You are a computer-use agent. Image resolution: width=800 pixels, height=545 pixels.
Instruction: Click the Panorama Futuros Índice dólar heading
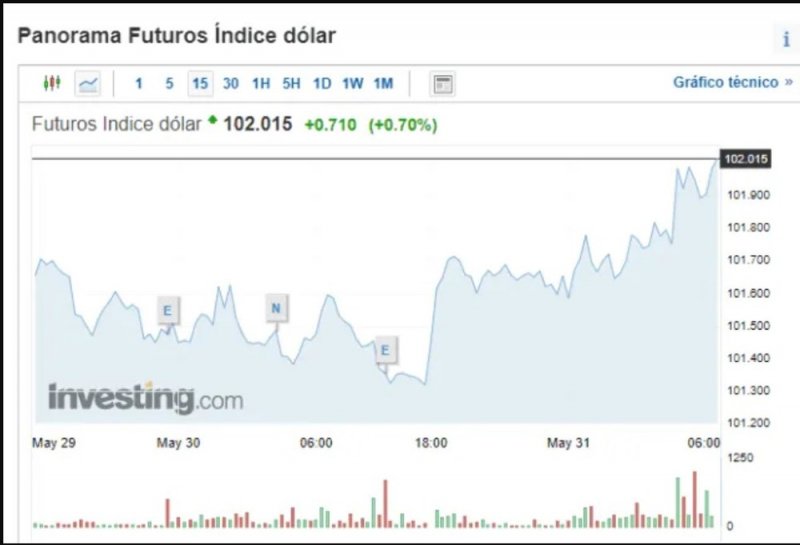[177, 35]
